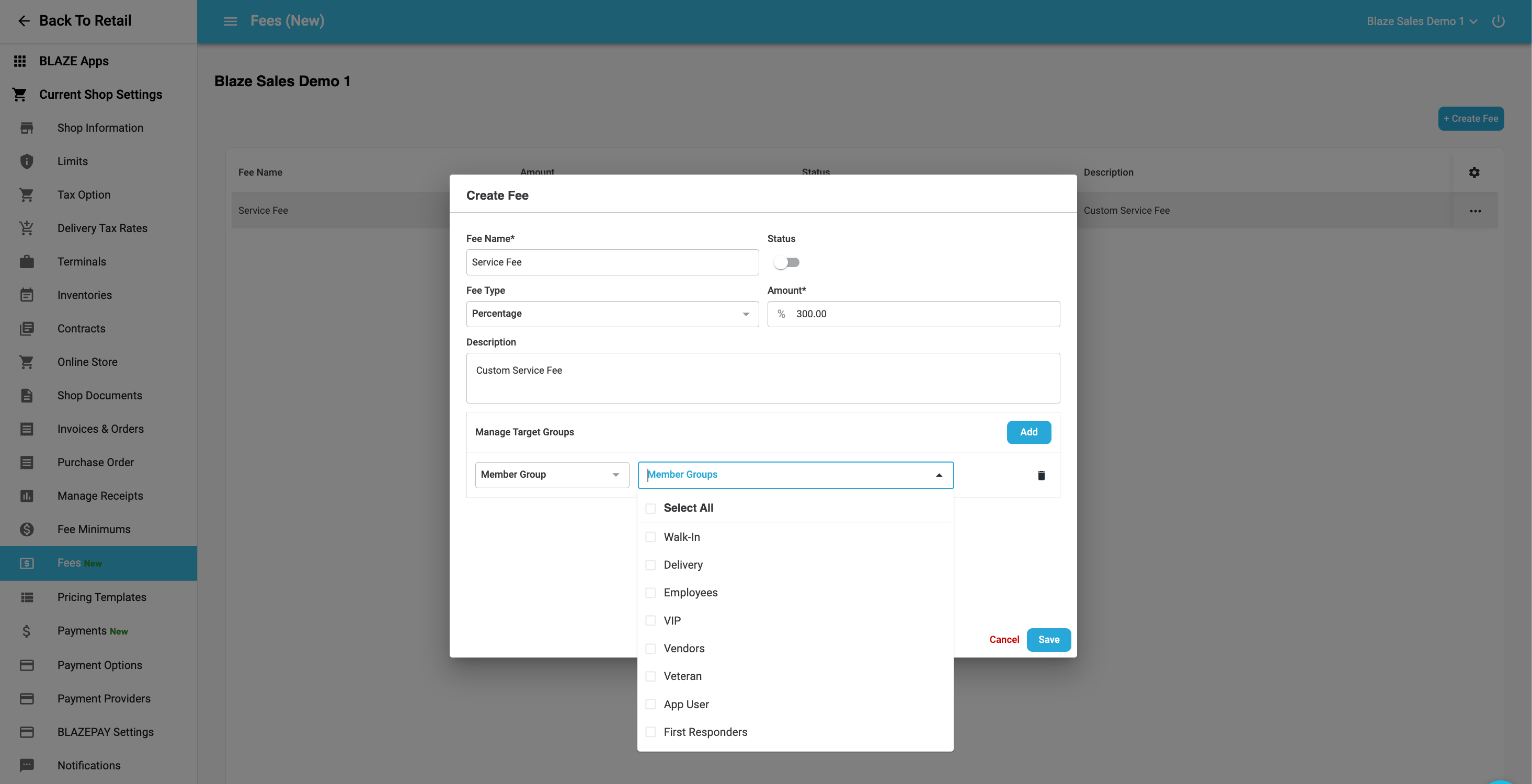
Task: Click the Description column header
Action: point(1108,172)
